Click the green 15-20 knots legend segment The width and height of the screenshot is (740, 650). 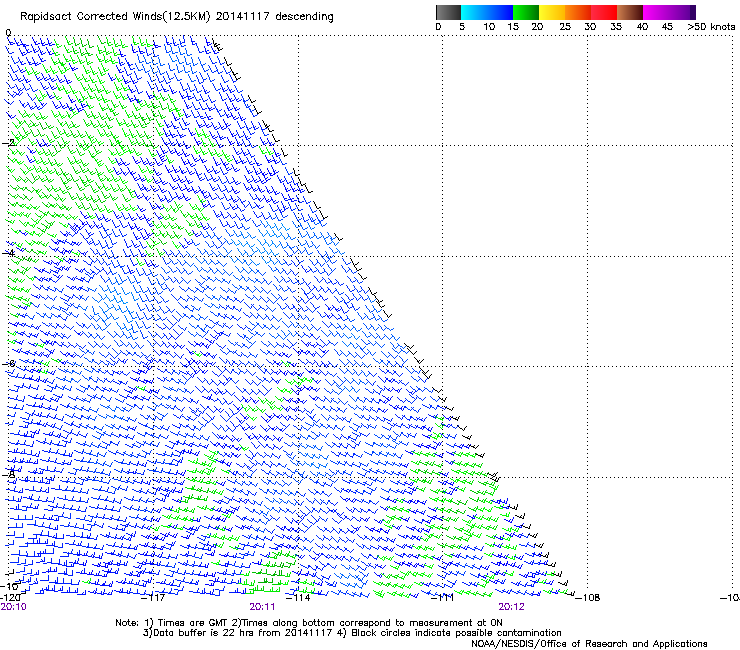[x=526, y=12]
